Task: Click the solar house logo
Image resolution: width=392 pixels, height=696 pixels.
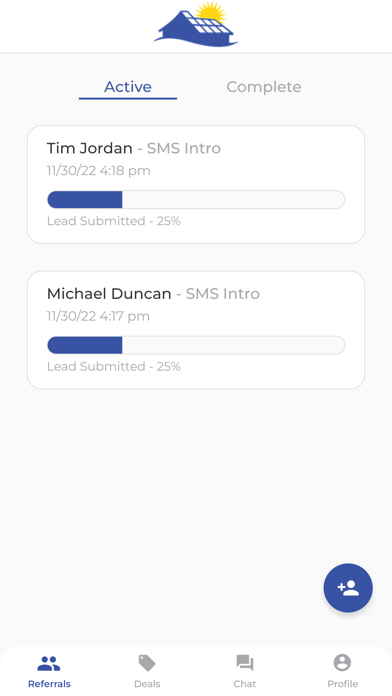Action: [196, 24]
